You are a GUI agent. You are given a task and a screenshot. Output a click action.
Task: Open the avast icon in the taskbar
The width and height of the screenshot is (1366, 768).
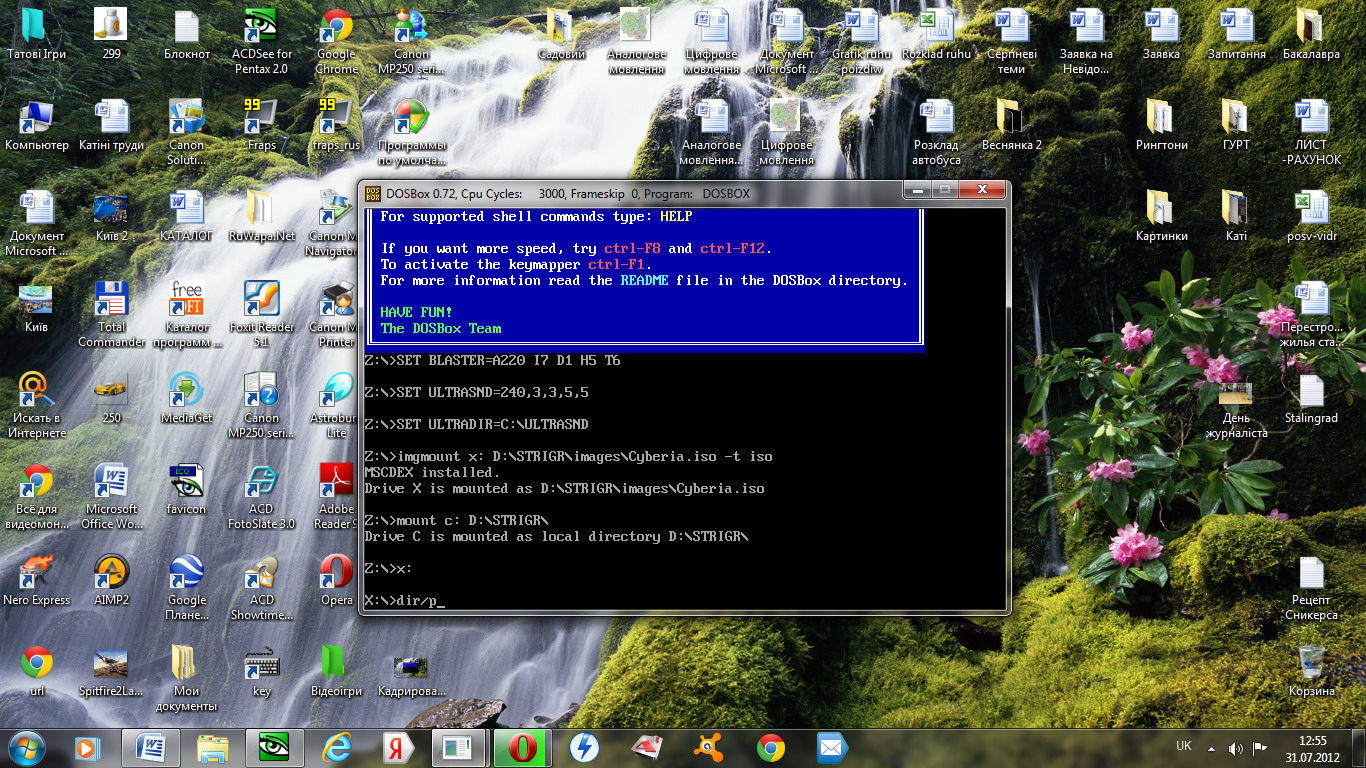tap(708, 747)
